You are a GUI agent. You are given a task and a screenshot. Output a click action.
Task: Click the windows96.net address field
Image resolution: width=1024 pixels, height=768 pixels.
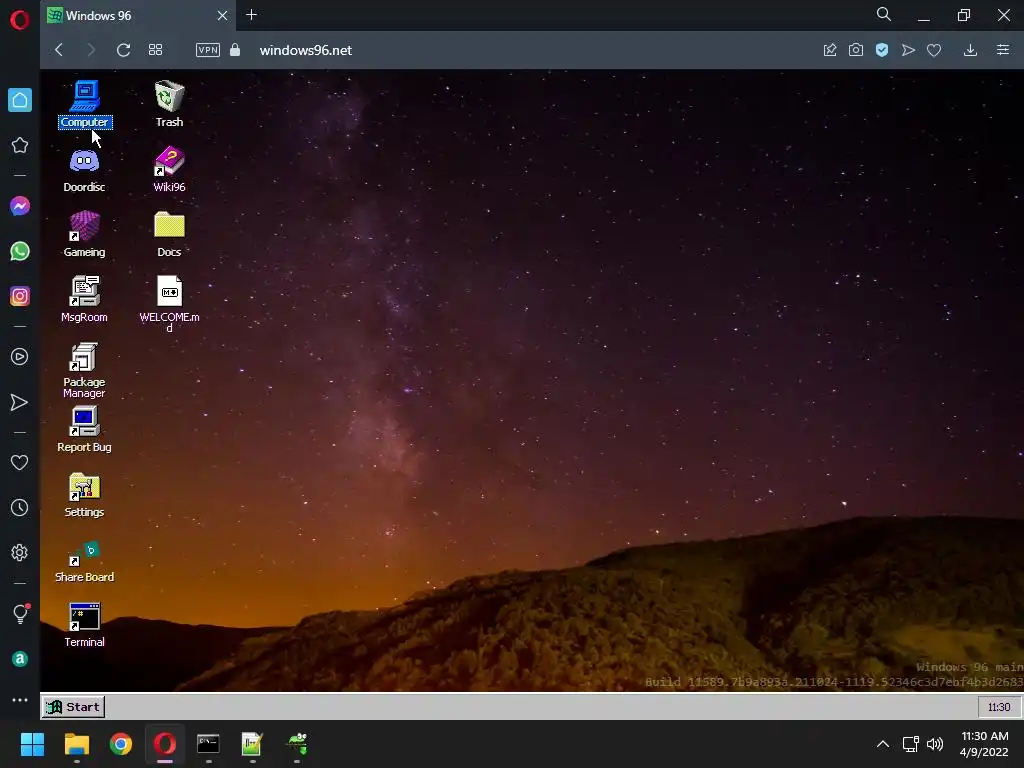click(x=306, y=50)
